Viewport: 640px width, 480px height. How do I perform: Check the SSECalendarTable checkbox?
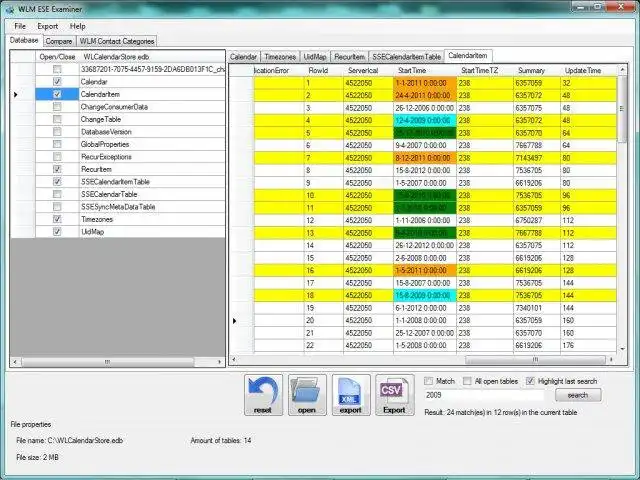(57, 194)
